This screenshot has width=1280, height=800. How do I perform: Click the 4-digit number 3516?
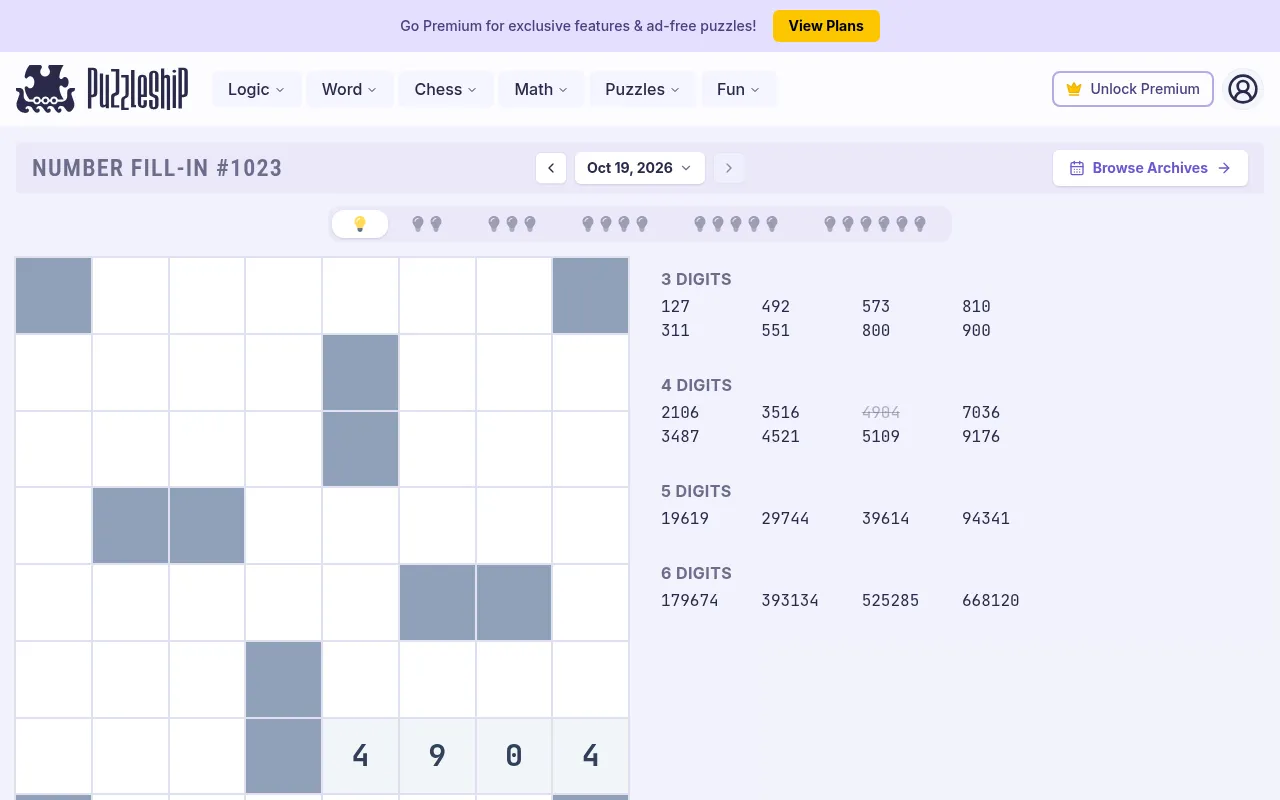click(780, 412)
